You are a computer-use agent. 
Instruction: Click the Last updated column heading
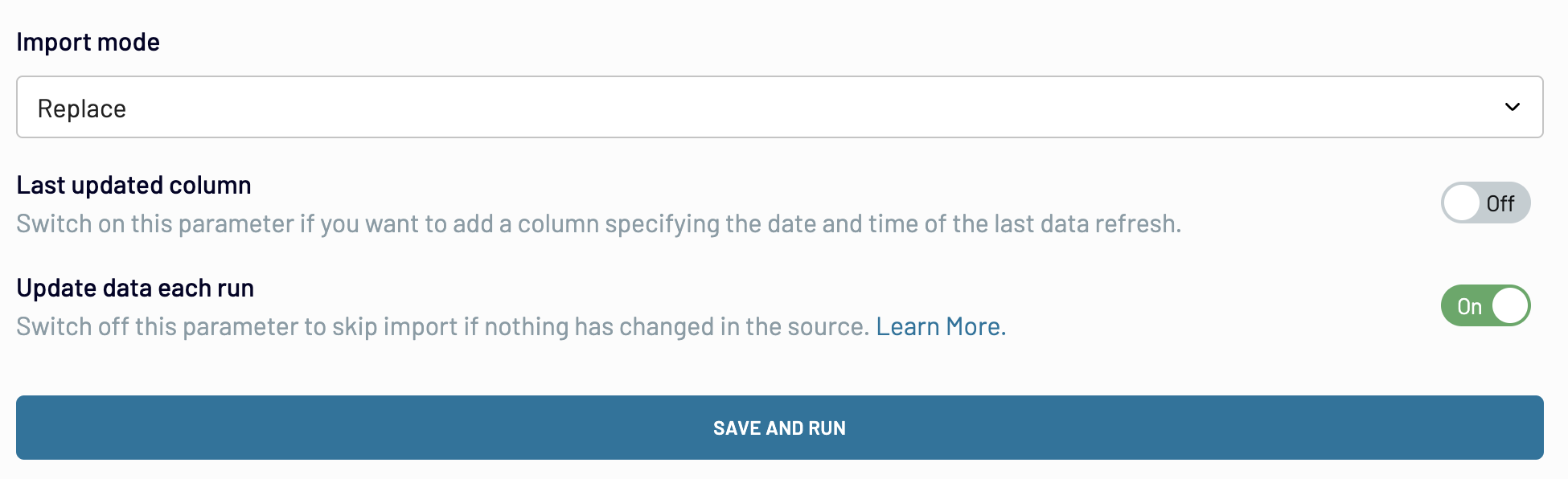point(133,185)
